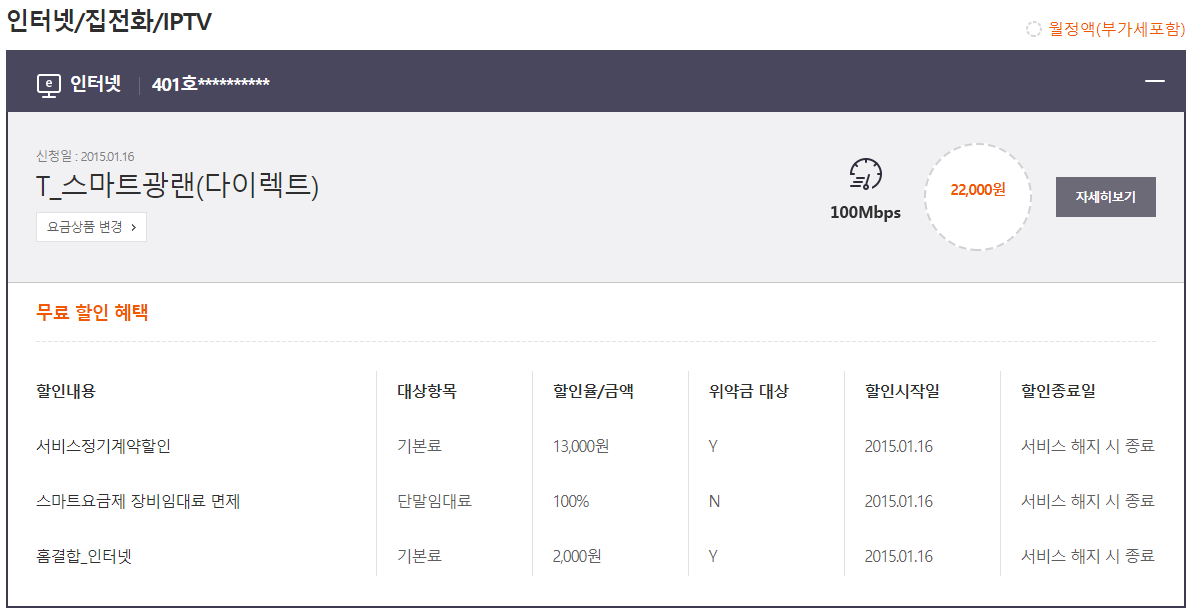Select the 무료 할인 혜택 heading

point(92,312)
